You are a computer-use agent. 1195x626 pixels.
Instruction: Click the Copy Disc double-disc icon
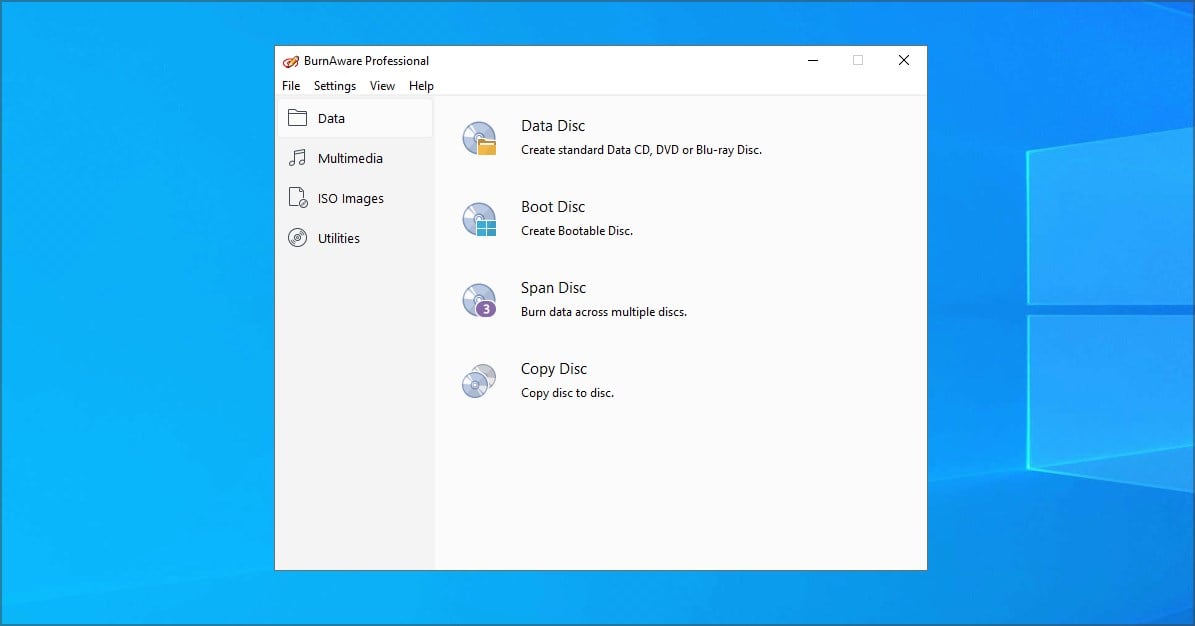[479, 380]
